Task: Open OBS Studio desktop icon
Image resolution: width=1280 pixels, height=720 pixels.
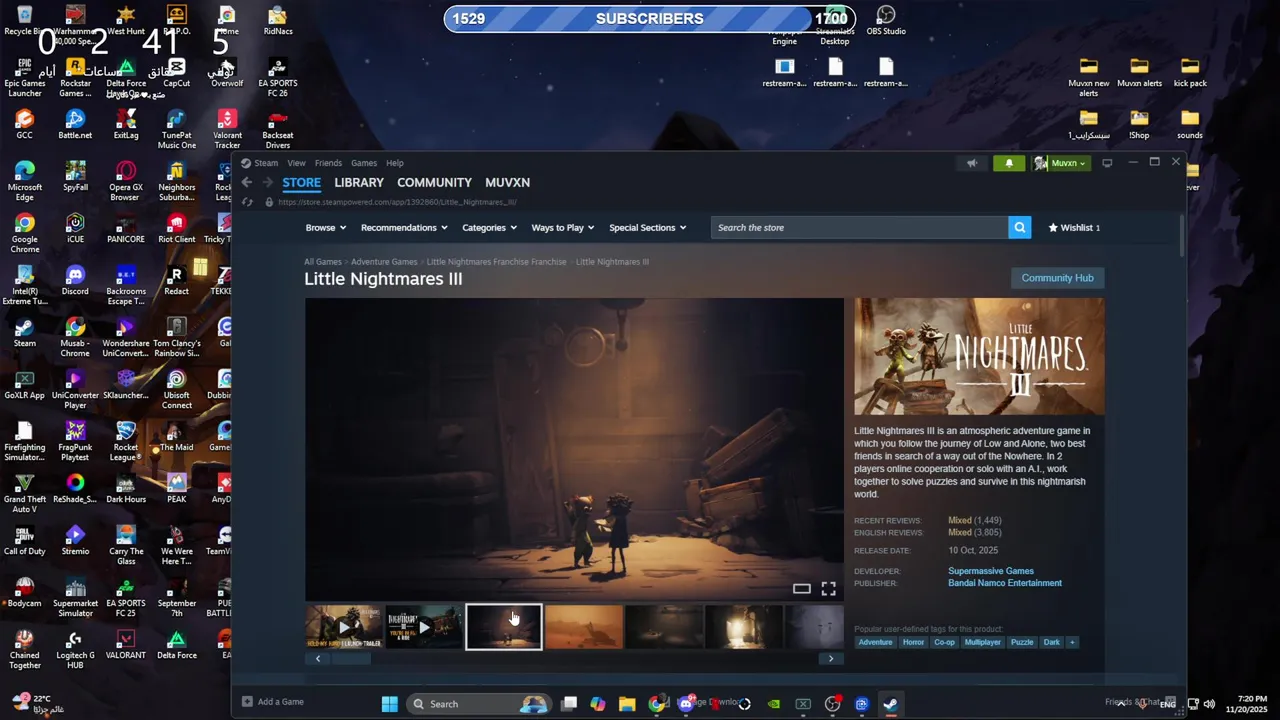Action: [886, 19]
